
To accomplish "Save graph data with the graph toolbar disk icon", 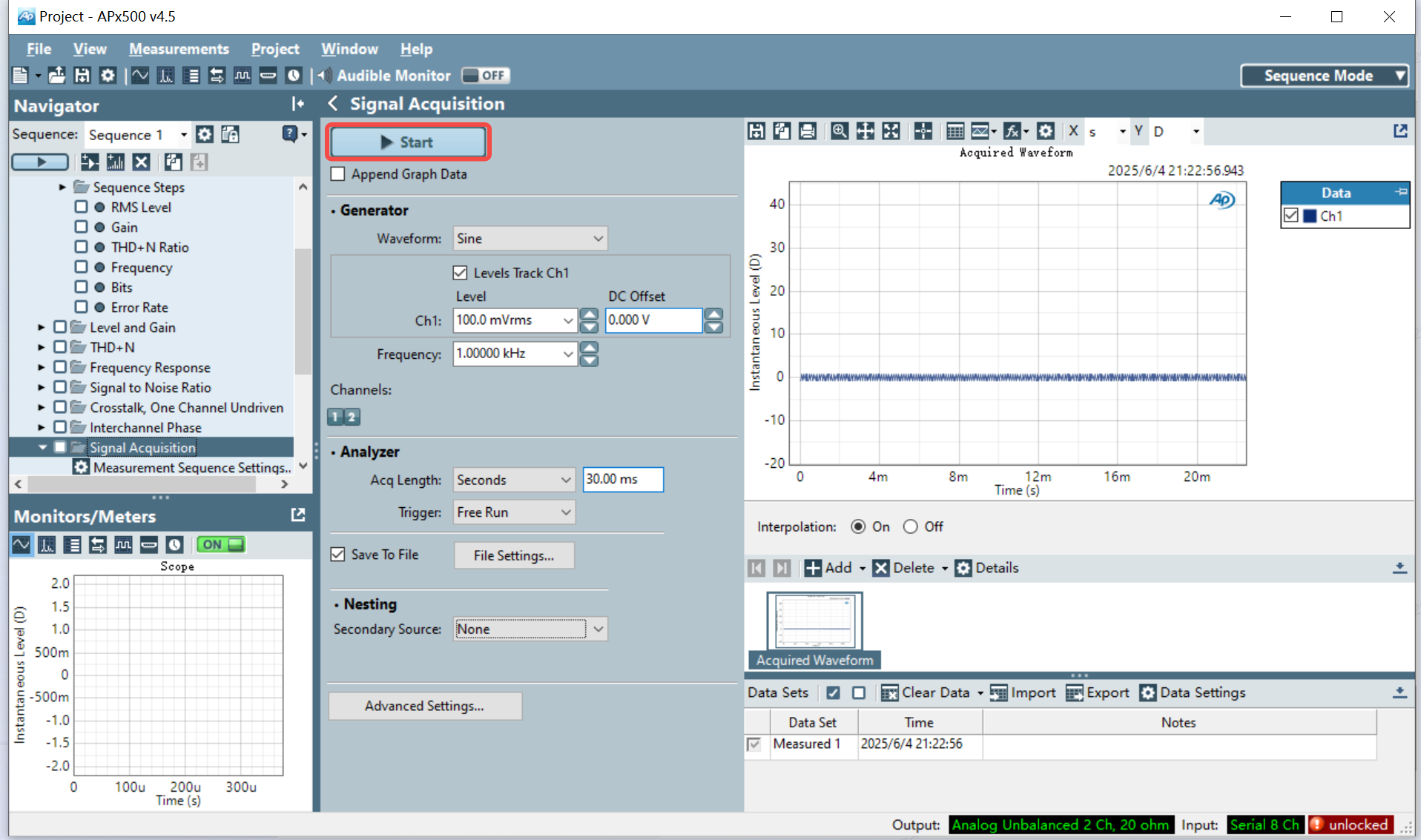I will pos(756,131).
